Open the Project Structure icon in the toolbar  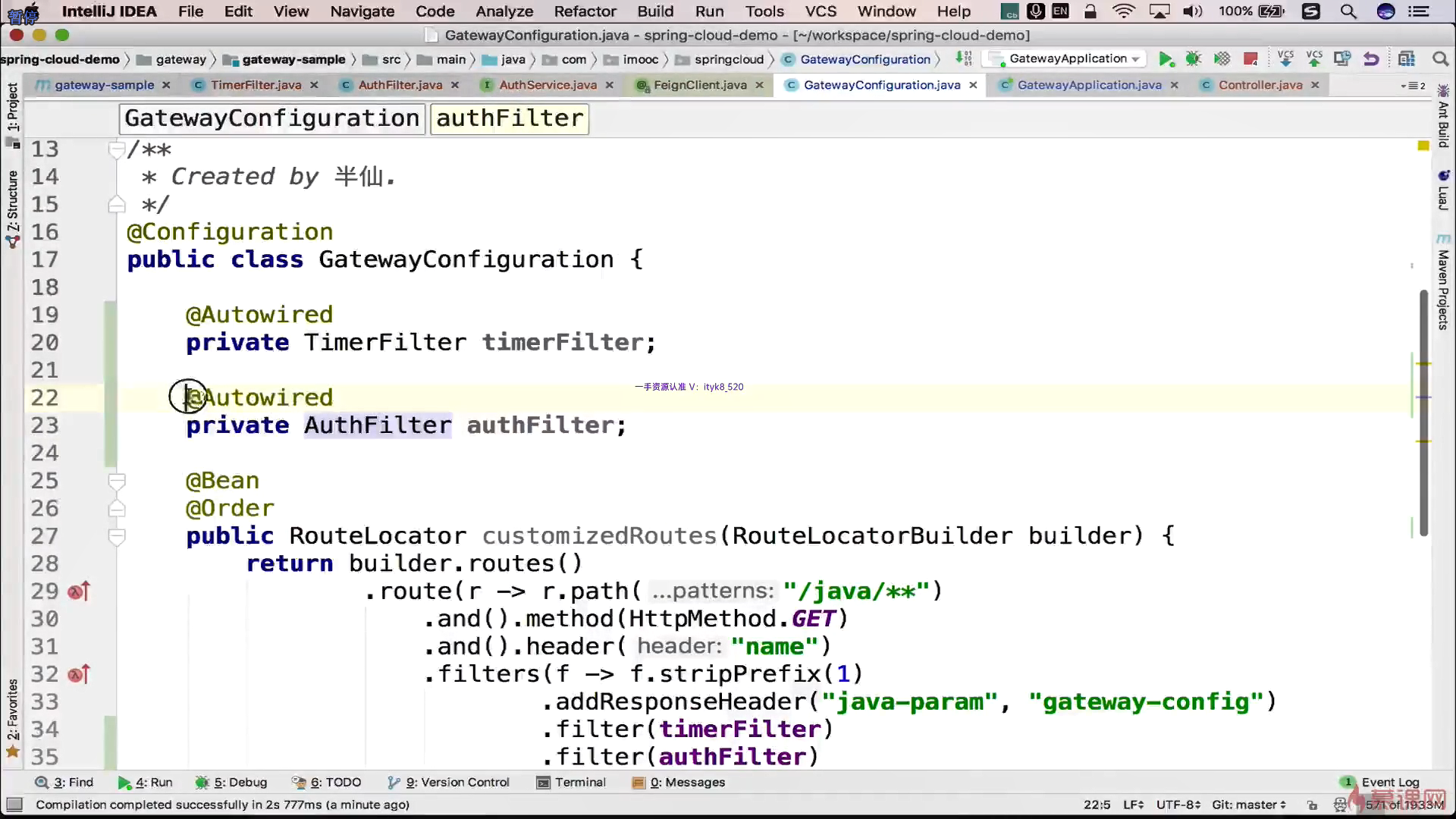[x=1407, y=59]
